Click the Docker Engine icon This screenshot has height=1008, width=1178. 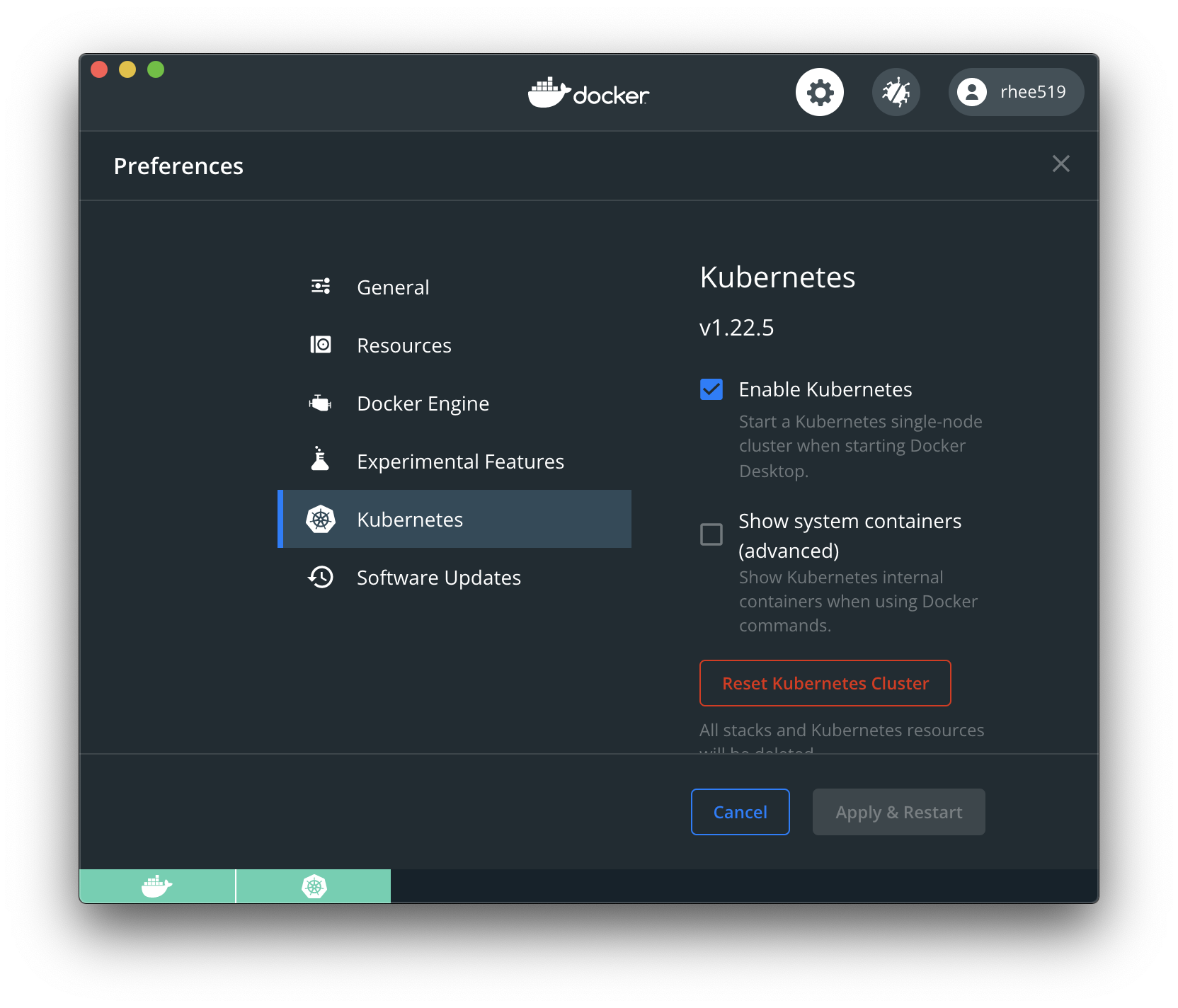(321, 403)
